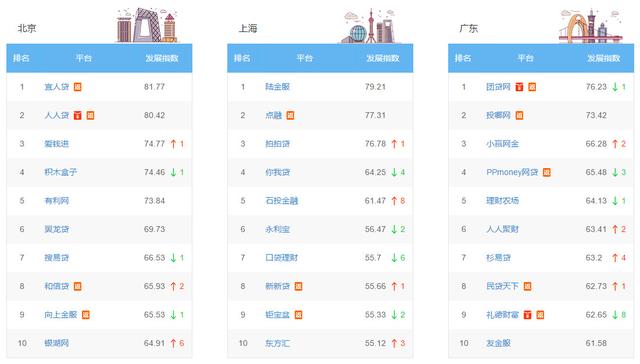The image size is (640, 364).
Task: Open the 拍拍贷 platform link
Action: (x=278, y=144)
